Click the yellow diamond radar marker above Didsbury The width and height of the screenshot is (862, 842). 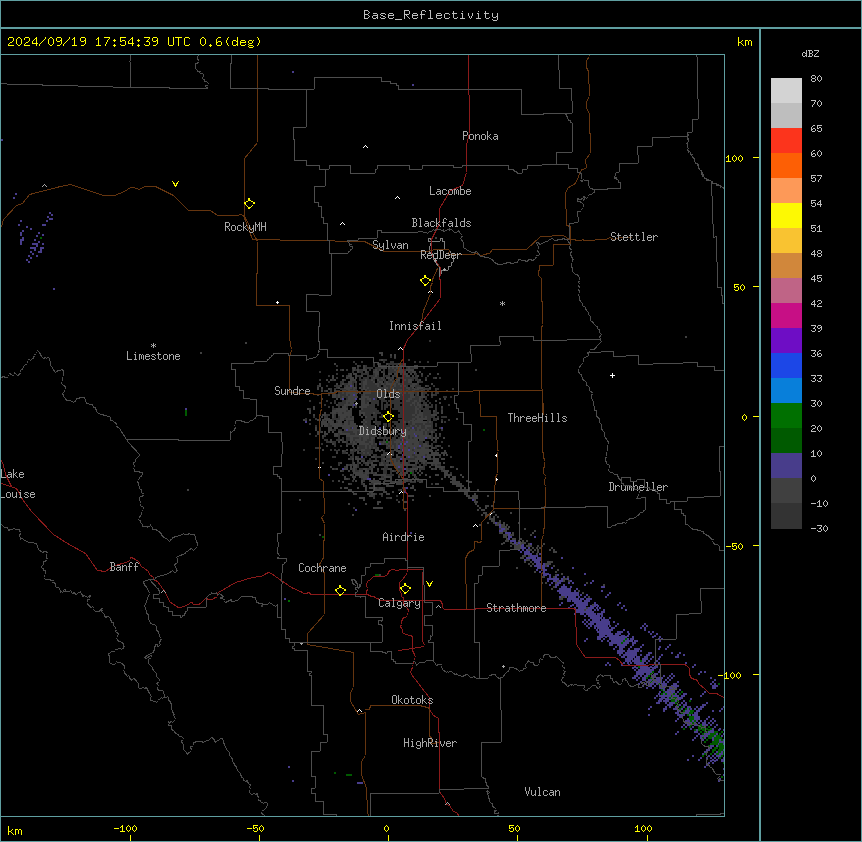point(388,417)
